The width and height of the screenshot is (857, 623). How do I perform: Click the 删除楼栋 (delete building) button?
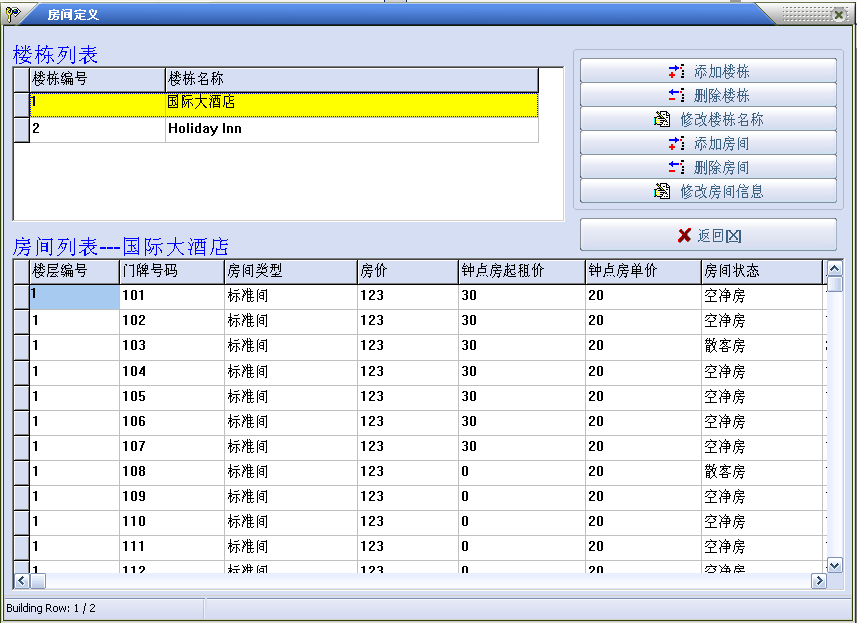(708, 95)
